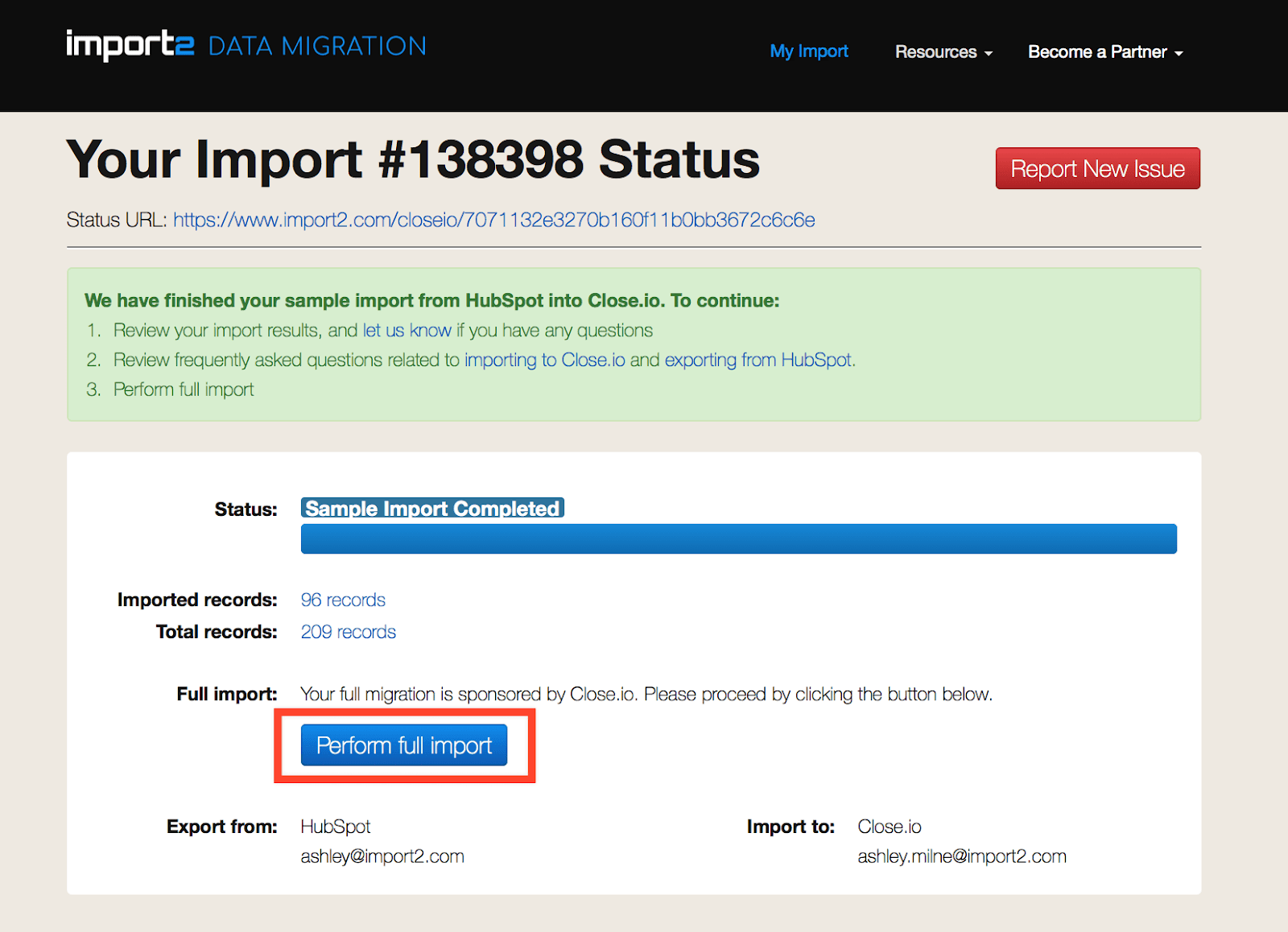Click the 'Import to:' field label
1288x932 pixels.
(x=791, y=827)
